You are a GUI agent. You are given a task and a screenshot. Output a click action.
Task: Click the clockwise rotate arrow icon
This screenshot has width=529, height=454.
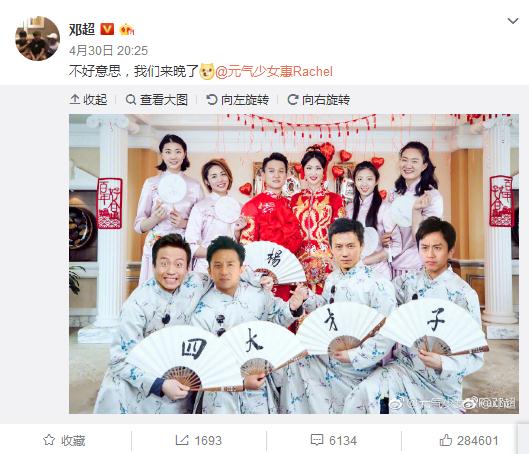pyautogui.click(x=292, y=100)
